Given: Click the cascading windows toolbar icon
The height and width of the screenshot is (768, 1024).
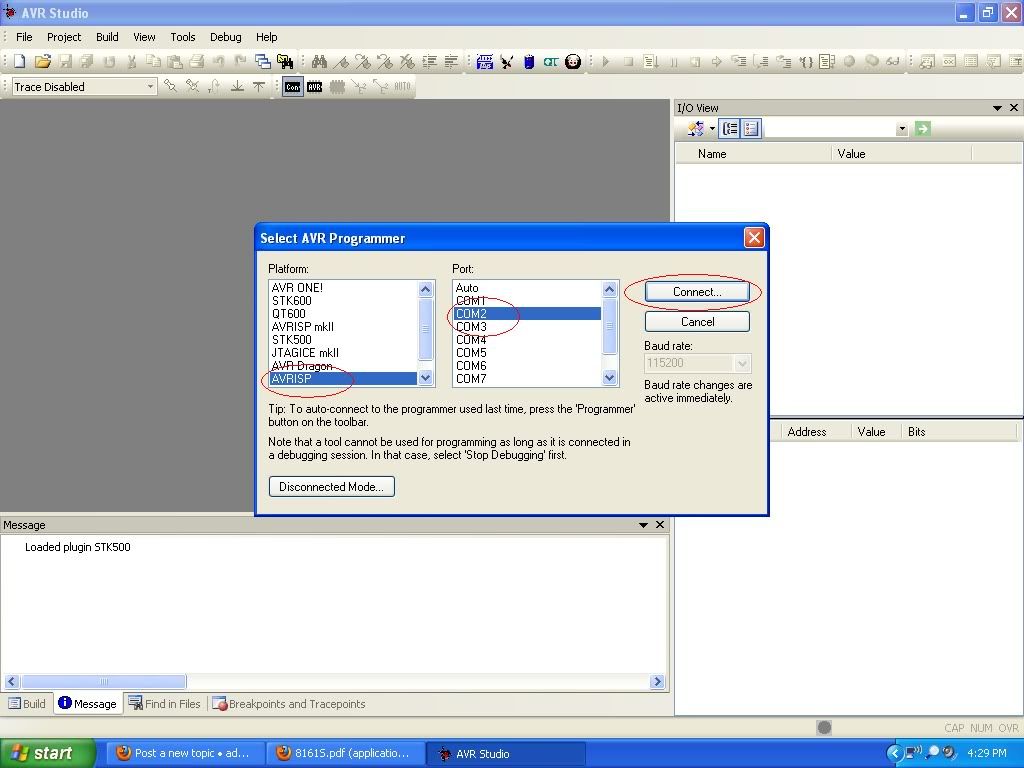Looking at the screenshot, I should tap(263, 61).
